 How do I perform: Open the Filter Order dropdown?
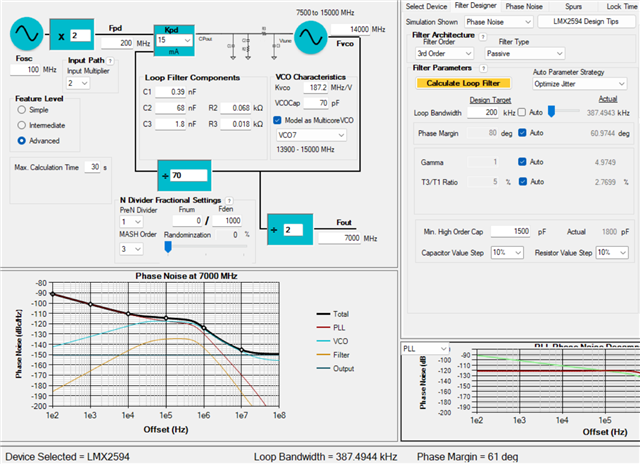tap(444, 53)
